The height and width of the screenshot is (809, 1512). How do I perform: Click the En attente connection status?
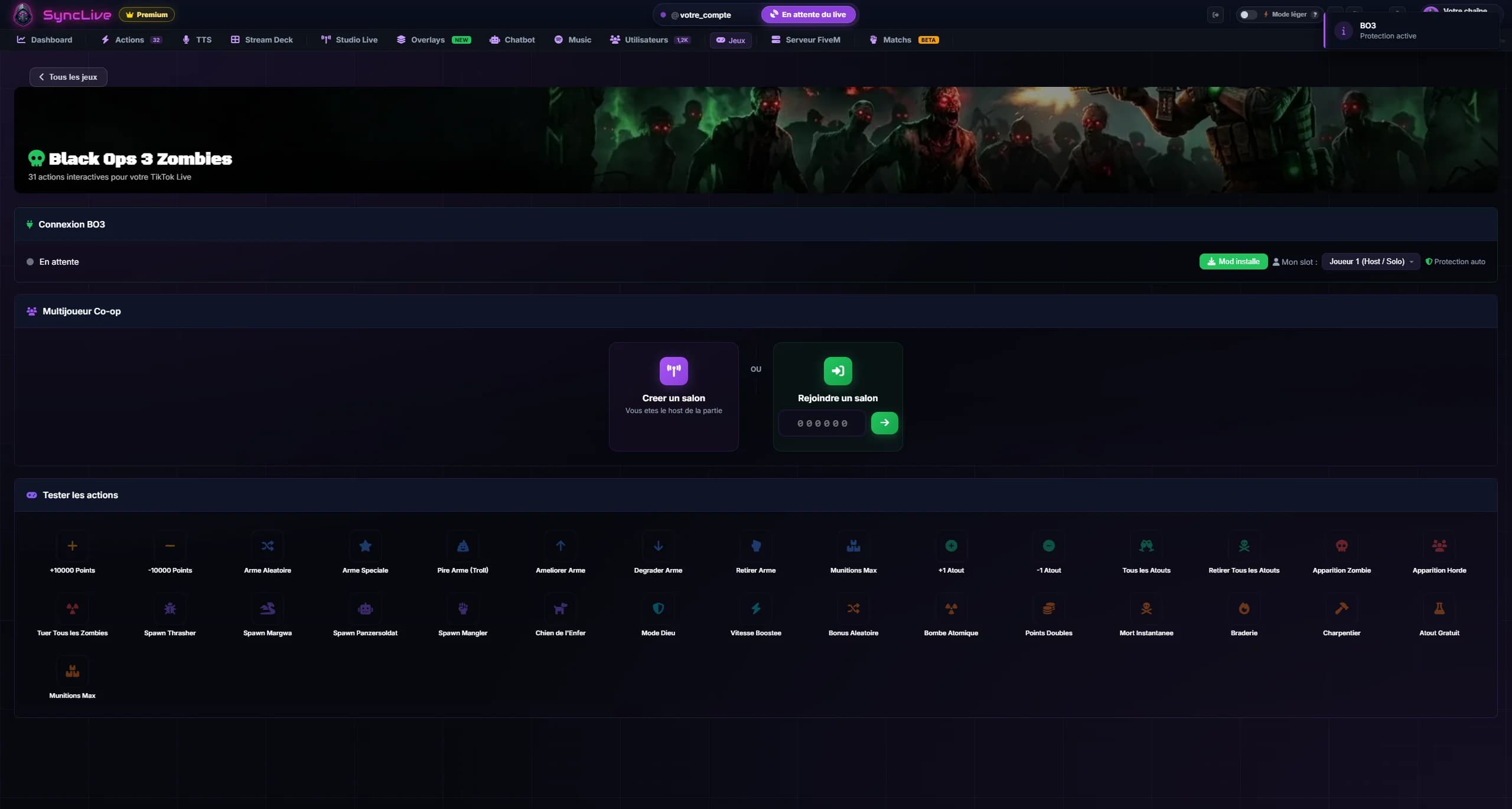click(53, 262)
